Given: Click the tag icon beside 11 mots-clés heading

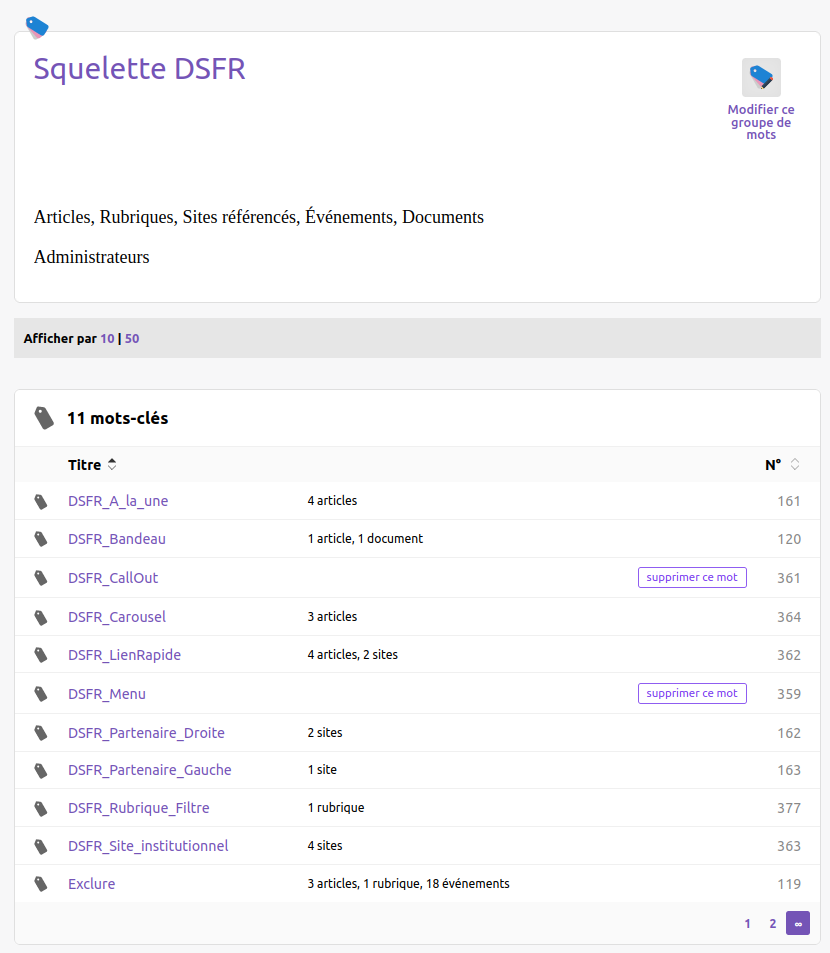Looking at the screenshot, I should 44,418.
